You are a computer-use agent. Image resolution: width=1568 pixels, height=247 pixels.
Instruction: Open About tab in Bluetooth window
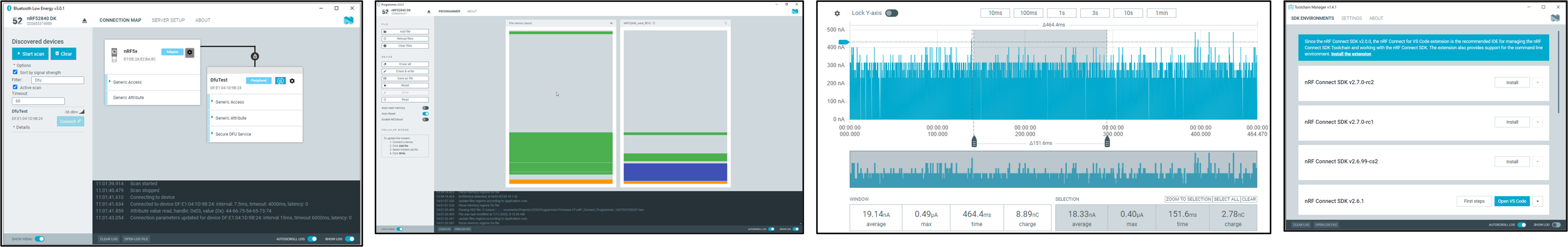point(203,21)
